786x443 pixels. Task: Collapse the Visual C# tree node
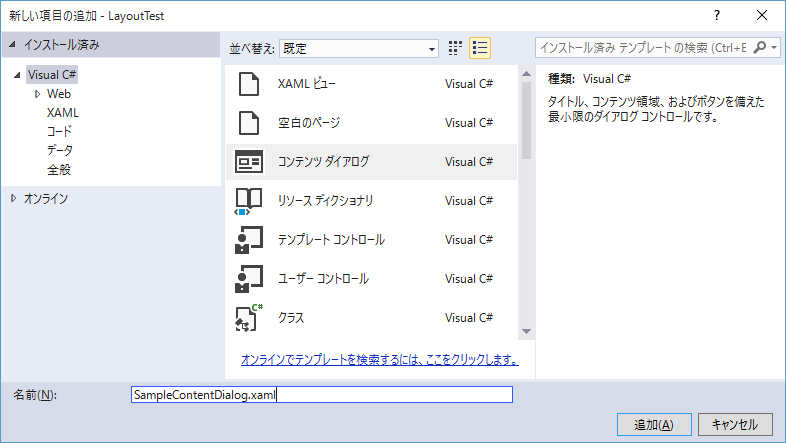click(x=17, y=75)
